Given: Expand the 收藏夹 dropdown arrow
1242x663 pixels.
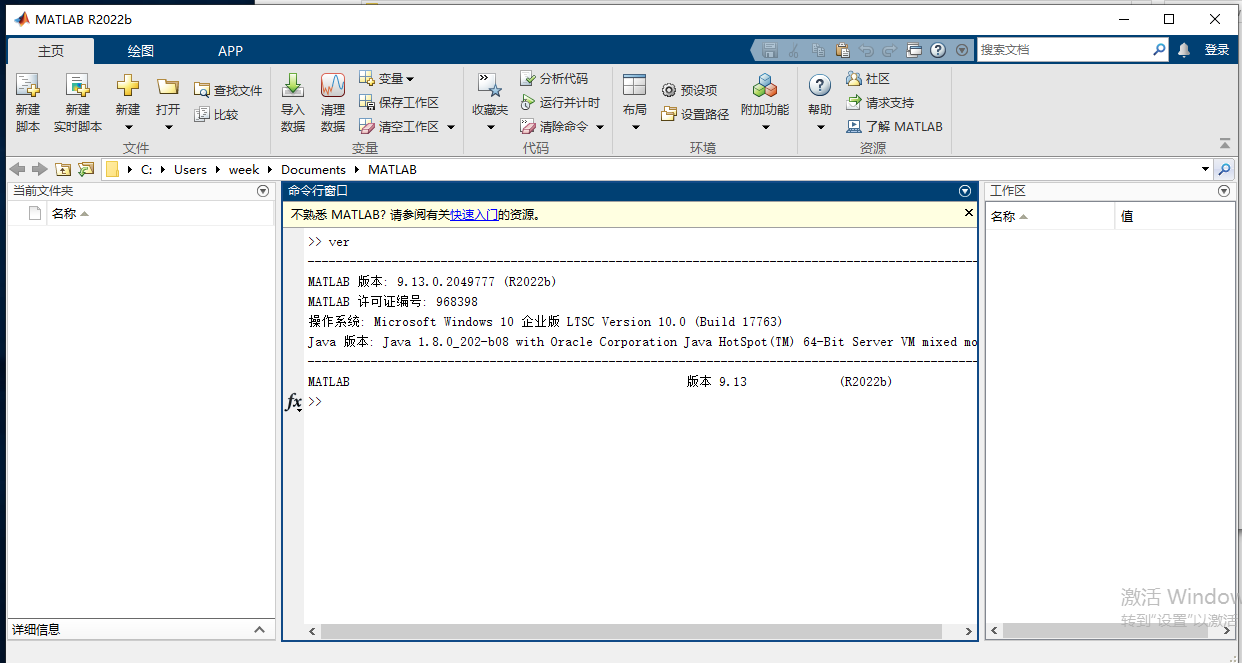Looking at the screenshot, I should pos(490,127).
